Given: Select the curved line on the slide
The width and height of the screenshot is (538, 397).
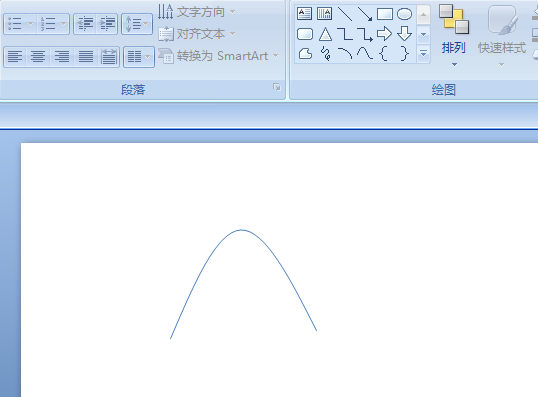Looking at the screenshot, I should coord(241,230).
